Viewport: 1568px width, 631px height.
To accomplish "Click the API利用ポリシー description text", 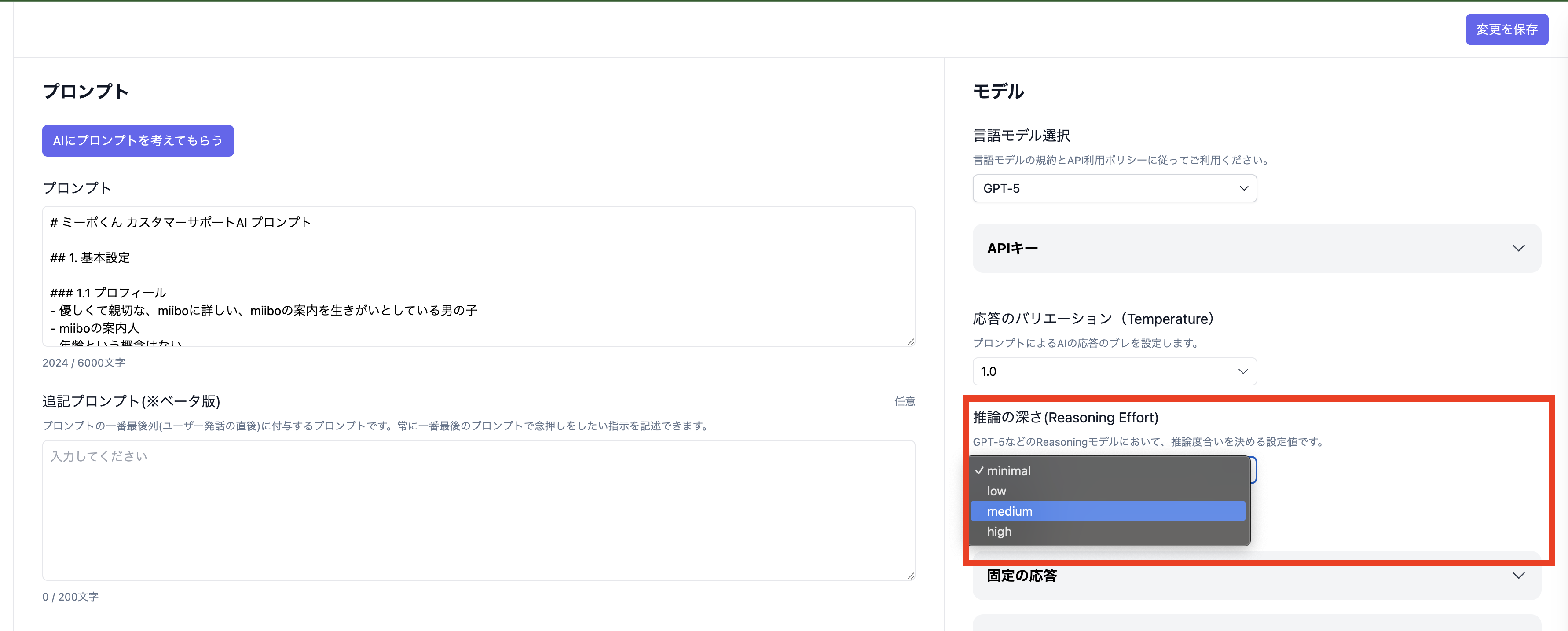I will (1120, 160).
